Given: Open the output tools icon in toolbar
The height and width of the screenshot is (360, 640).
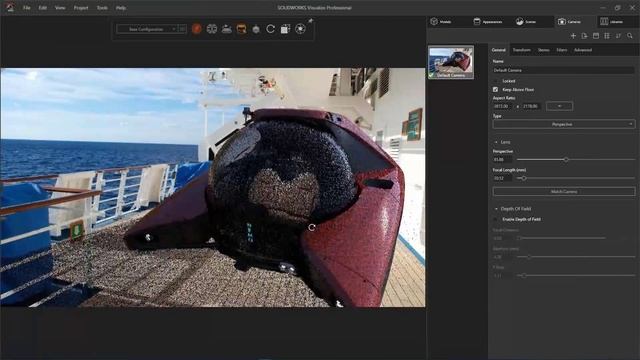Looking at the screenshot, I should coord(285,29).
